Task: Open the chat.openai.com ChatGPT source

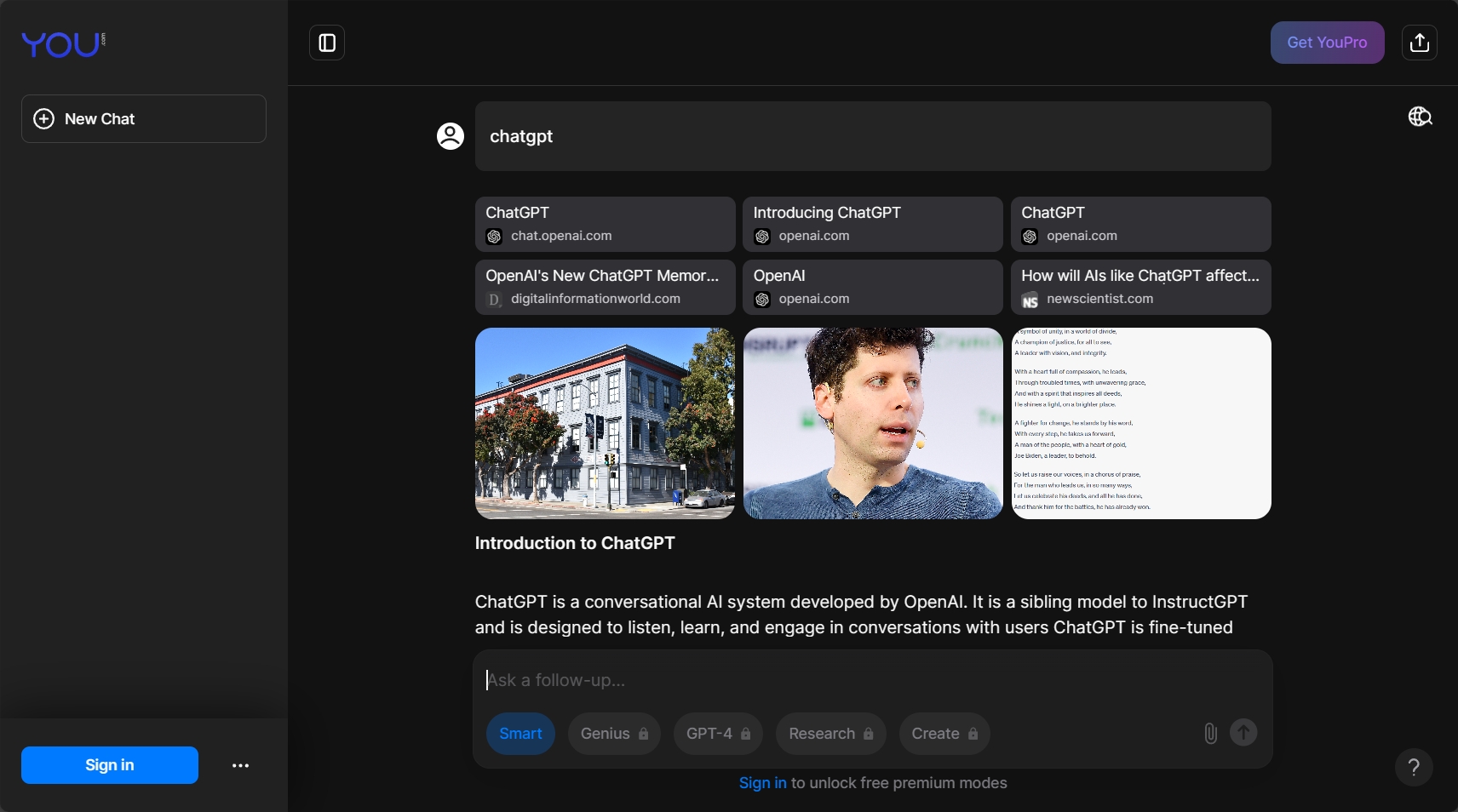Action: (605, 224)
